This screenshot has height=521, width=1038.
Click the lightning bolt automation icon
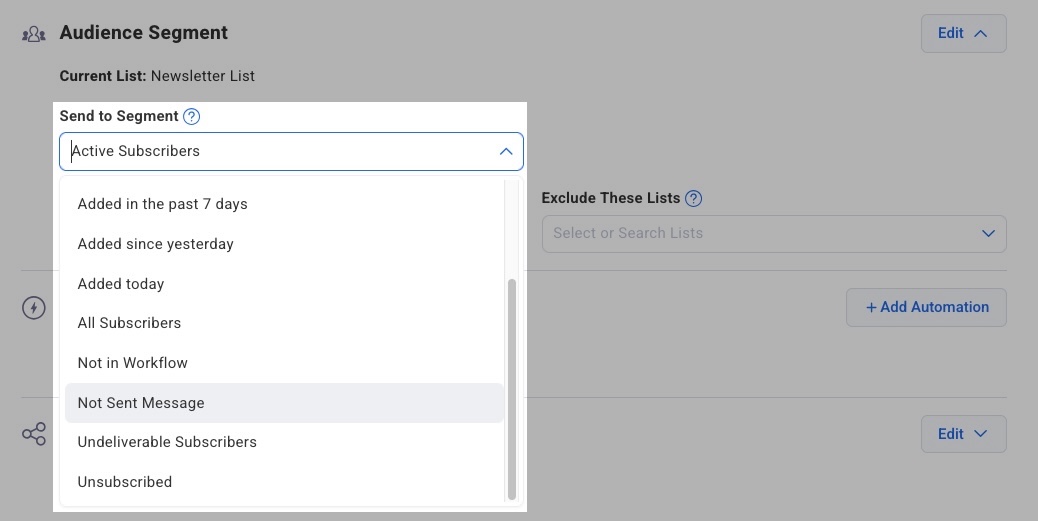coord(34,307)
